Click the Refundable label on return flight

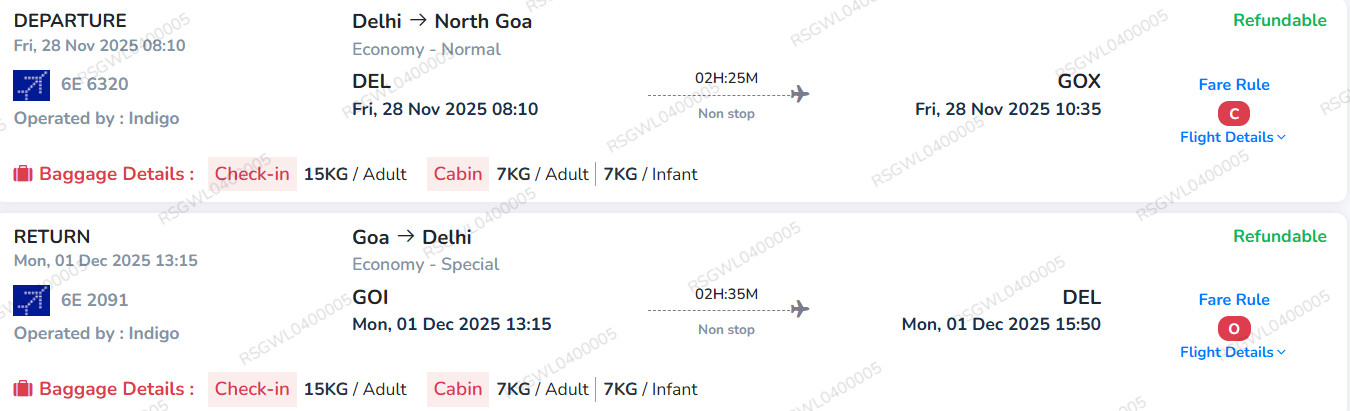(1280, 237)
